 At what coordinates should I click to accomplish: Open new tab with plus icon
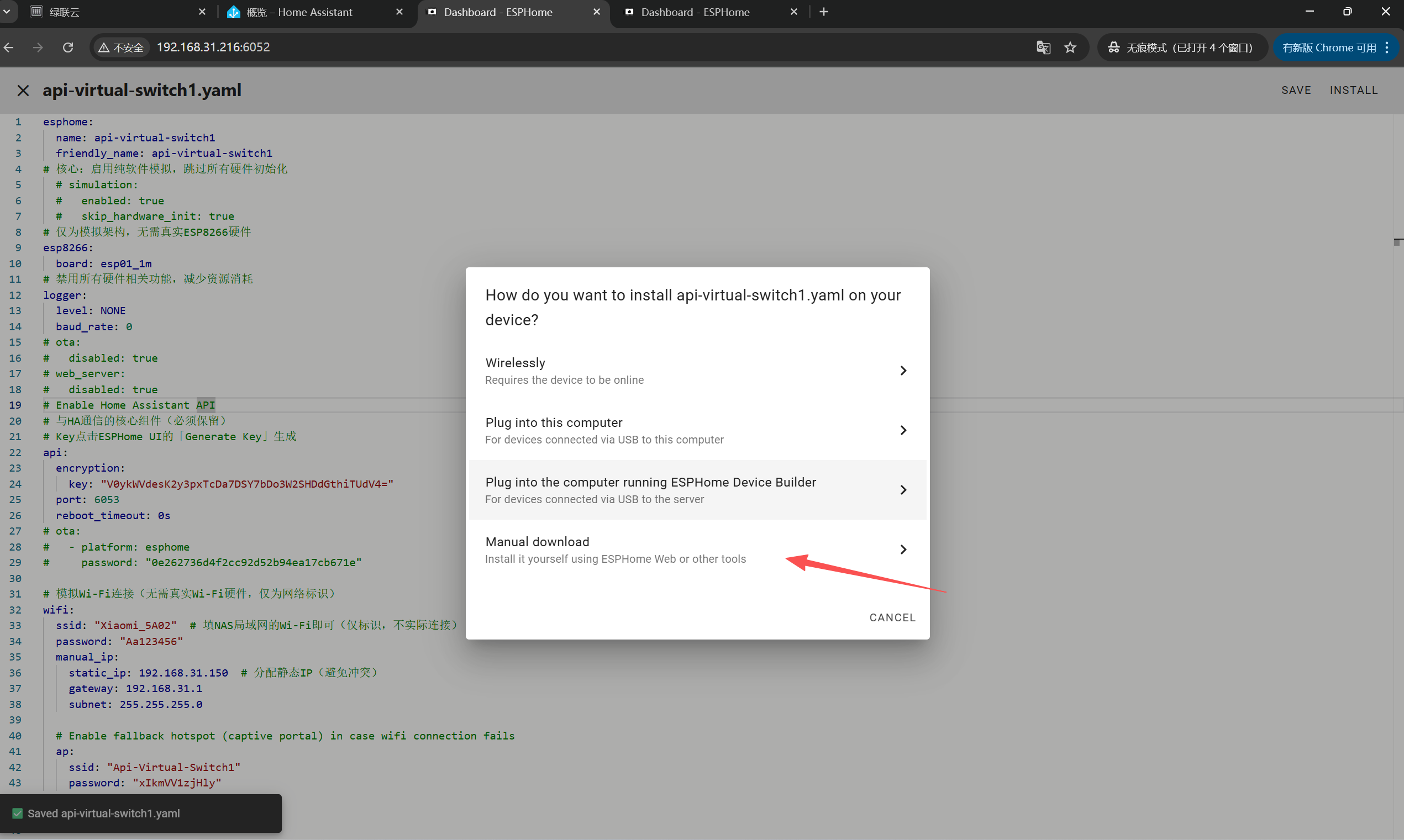(x=824, y=12)
